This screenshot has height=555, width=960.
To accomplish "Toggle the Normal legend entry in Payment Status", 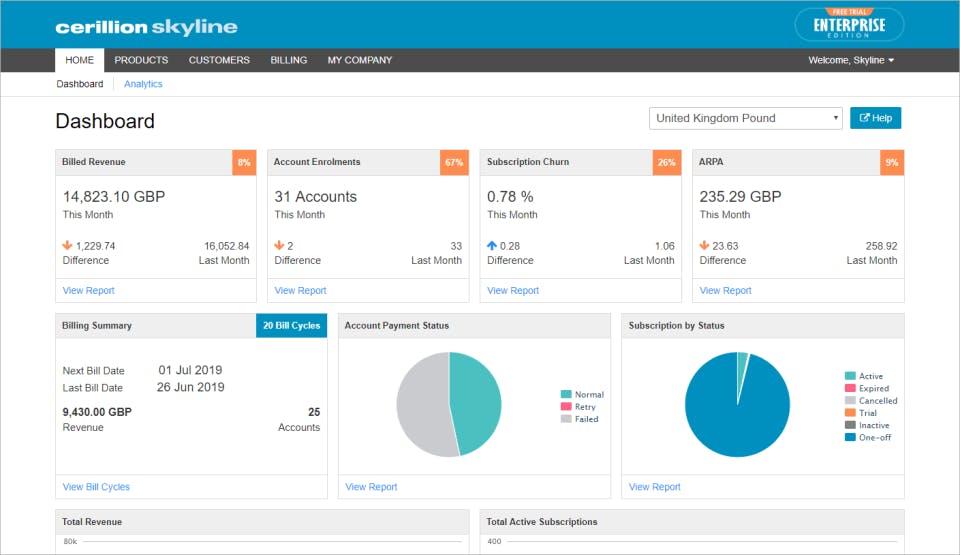I will [582, 395].
